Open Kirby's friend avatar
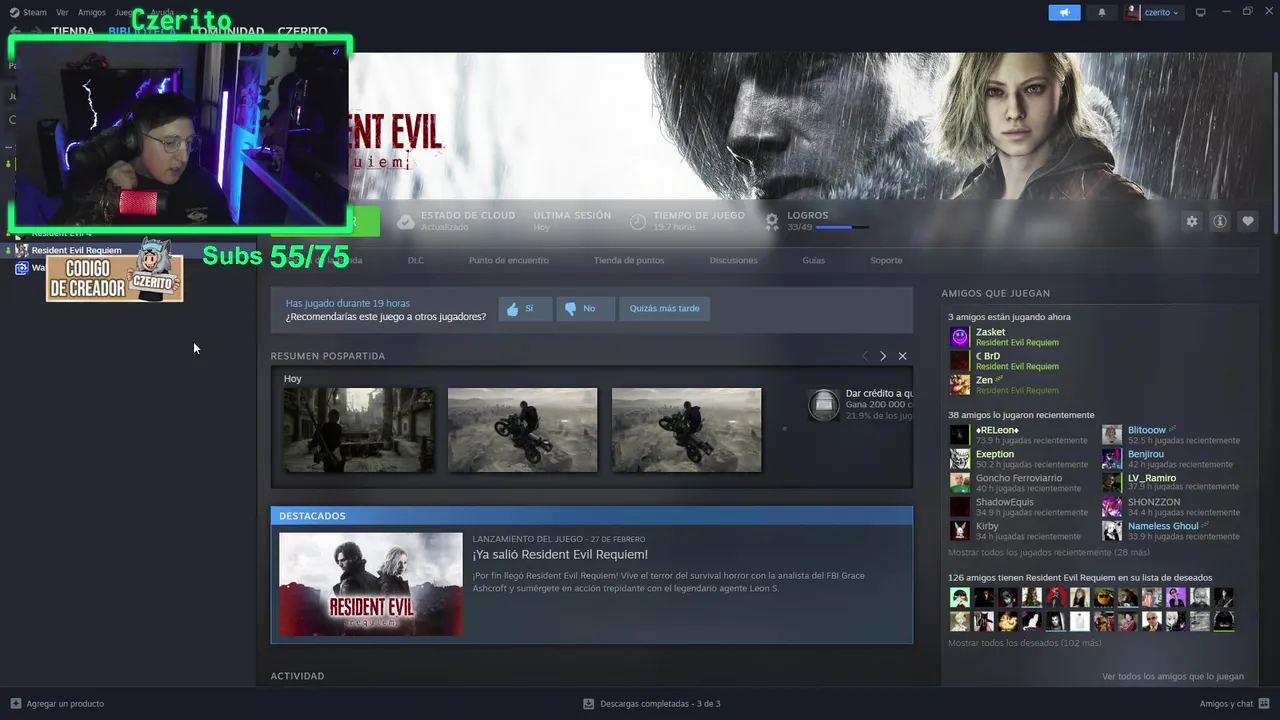The width and height of the screenshot is (1280, 720). coord(959,531)
